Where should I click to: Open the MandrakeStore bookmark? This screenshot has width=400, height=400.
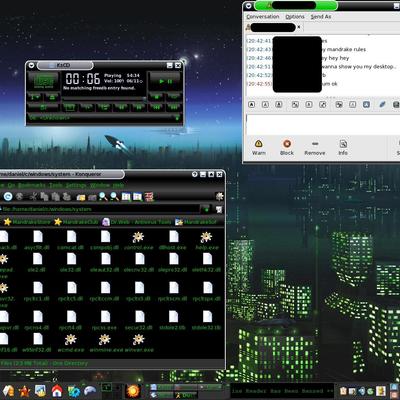click(27, 222)
